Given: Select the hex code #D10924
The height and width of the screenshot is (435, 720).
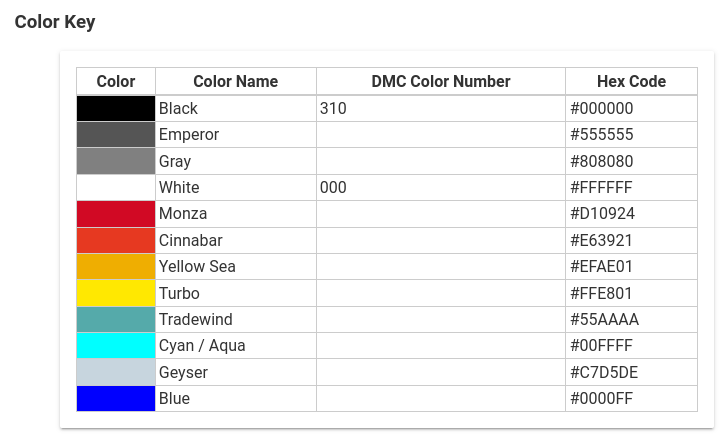Looking at the screenshot, I should (602, 214).
